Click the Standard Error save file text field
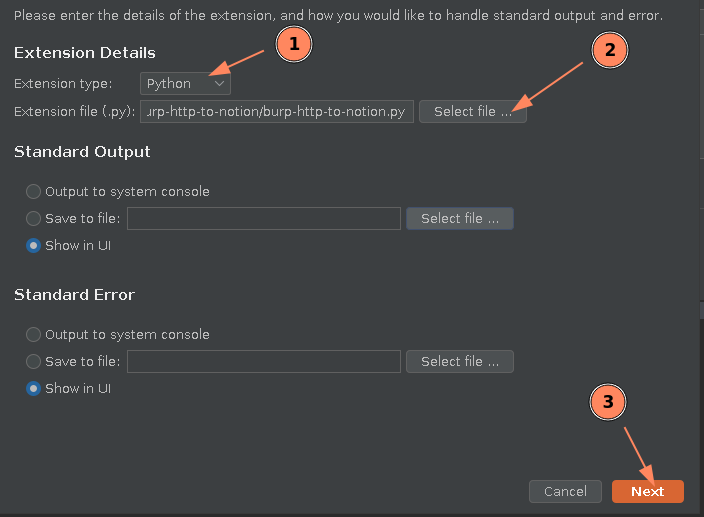This screenshot has width=704, height=517. pyautogui.click(x=264, y=362)
